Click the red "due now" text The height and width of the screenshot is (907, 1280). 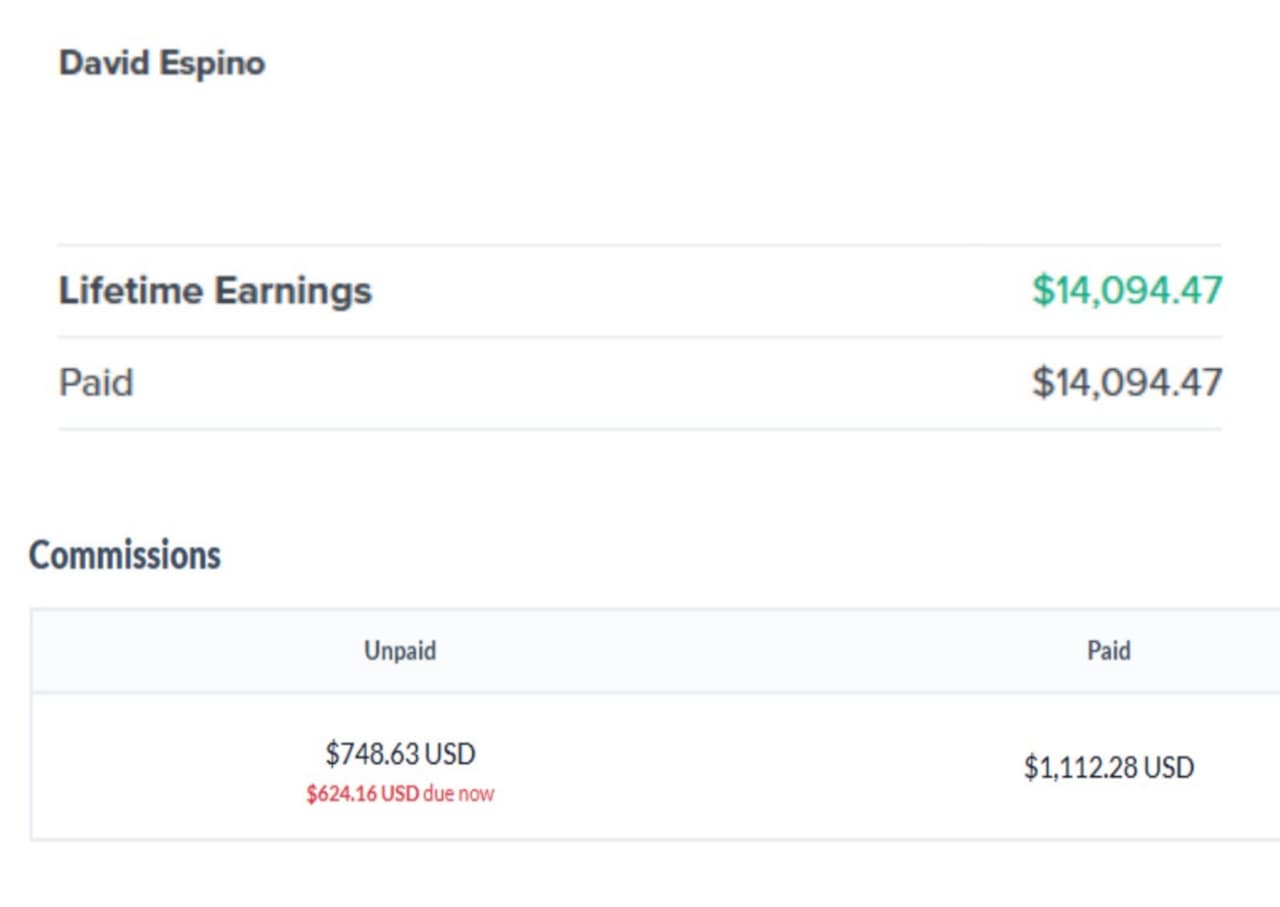tap(458, 794)
